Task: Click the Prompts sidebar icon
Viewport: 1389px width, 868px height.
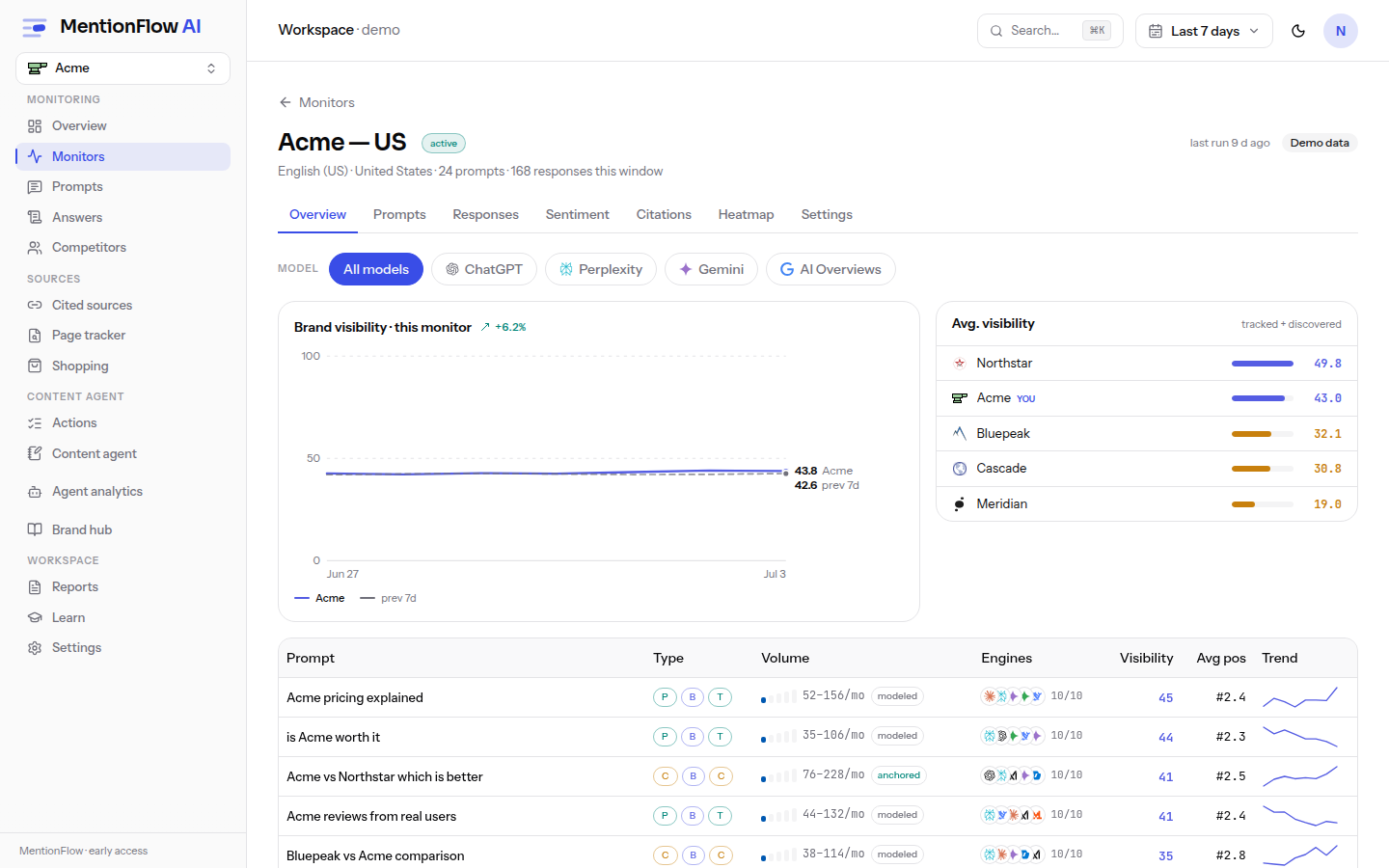Action: click(35, 187)
